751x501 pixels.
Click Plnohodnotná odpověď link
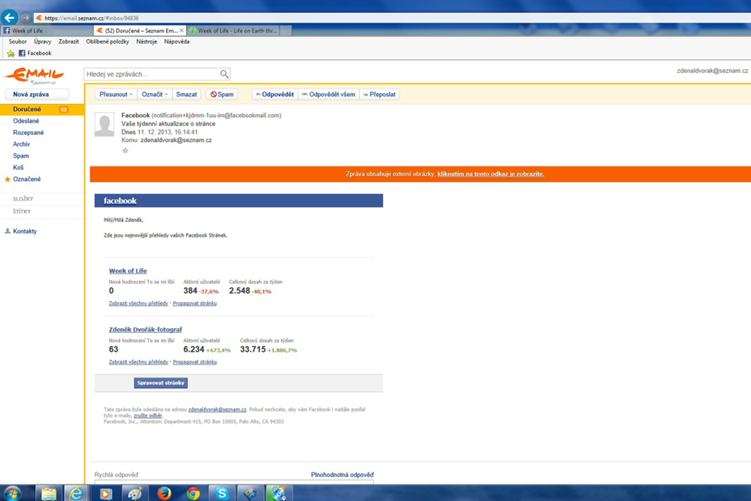click(x=342, y=475)
